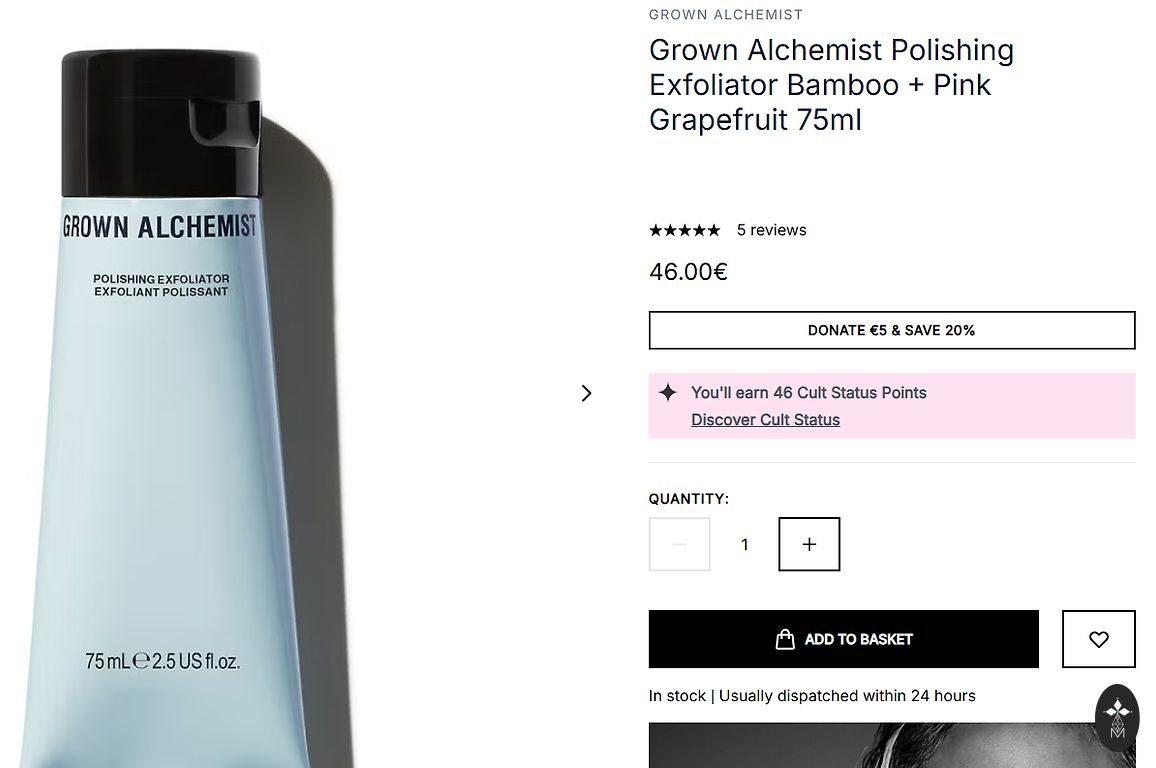Viewport: 1156px width, 768px height.
Task: Click the quantity value field showing 1
Action: pyautogui.click(x=744, y=544)
